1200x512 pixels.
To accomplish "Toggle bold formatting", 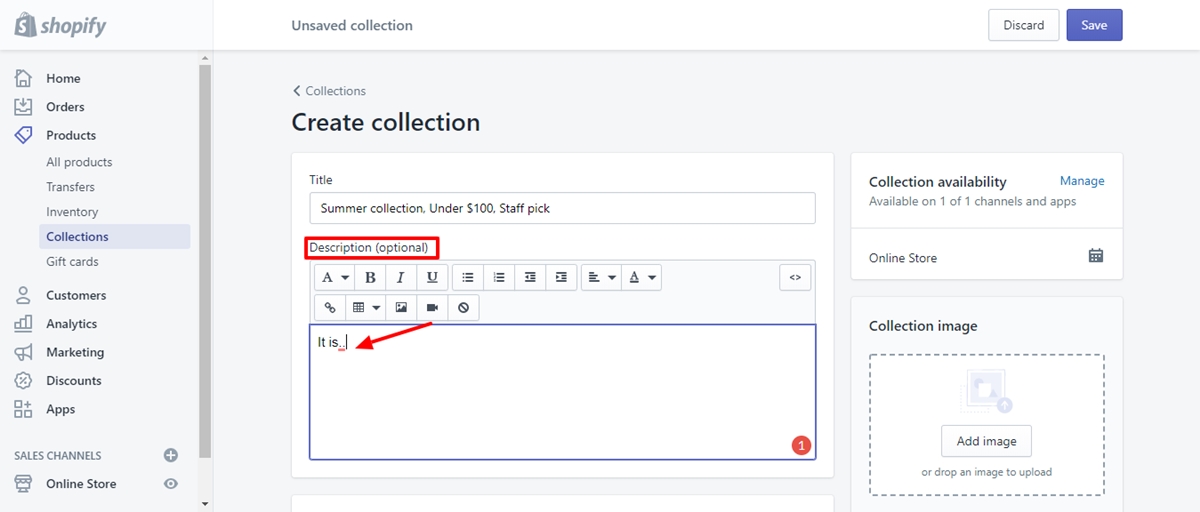I will tap(370, 277).
